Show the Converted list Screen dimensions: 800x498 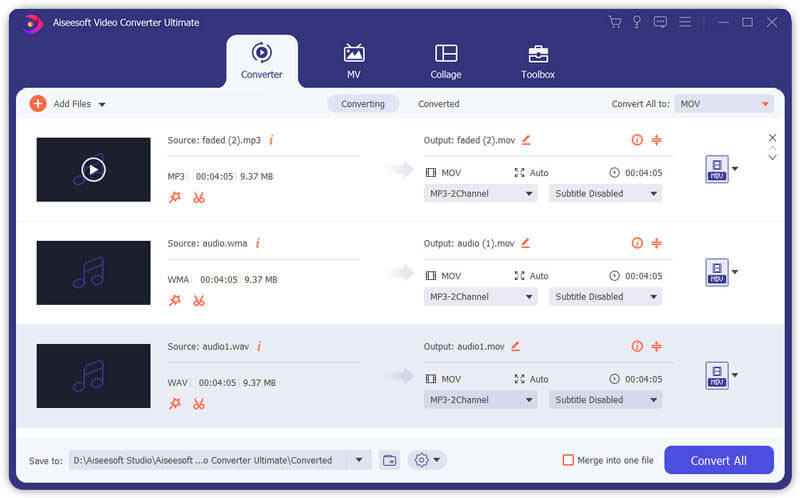[x=439, y=104]
